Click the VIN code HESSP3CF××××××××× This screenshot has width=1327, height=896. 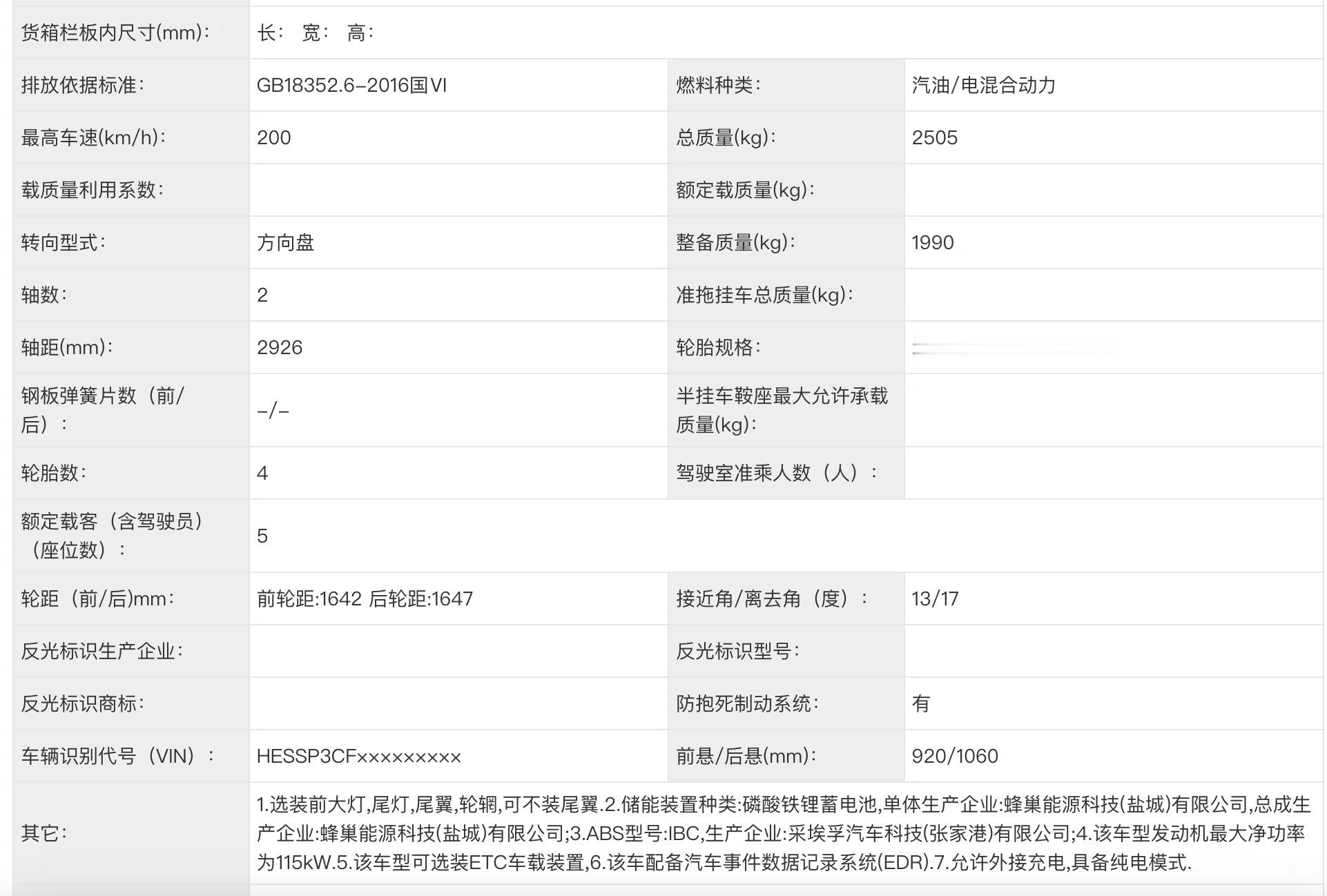click(x=358, y=757)
